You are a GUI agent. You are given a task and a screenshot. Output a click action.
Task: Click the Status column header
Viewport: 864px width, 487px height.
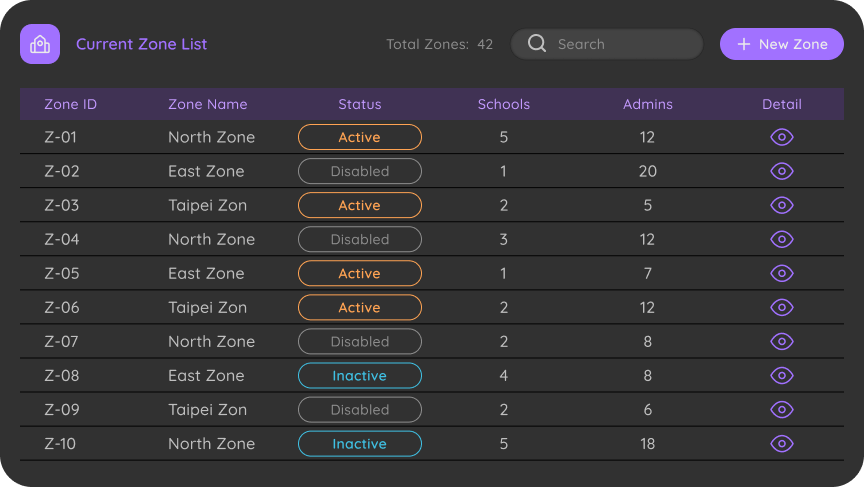click(360, 104)
